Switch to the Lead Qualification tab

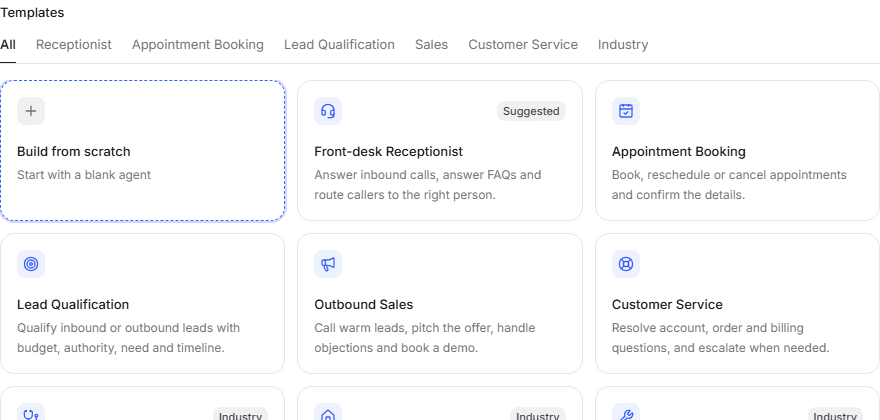(x=339, y=44)
